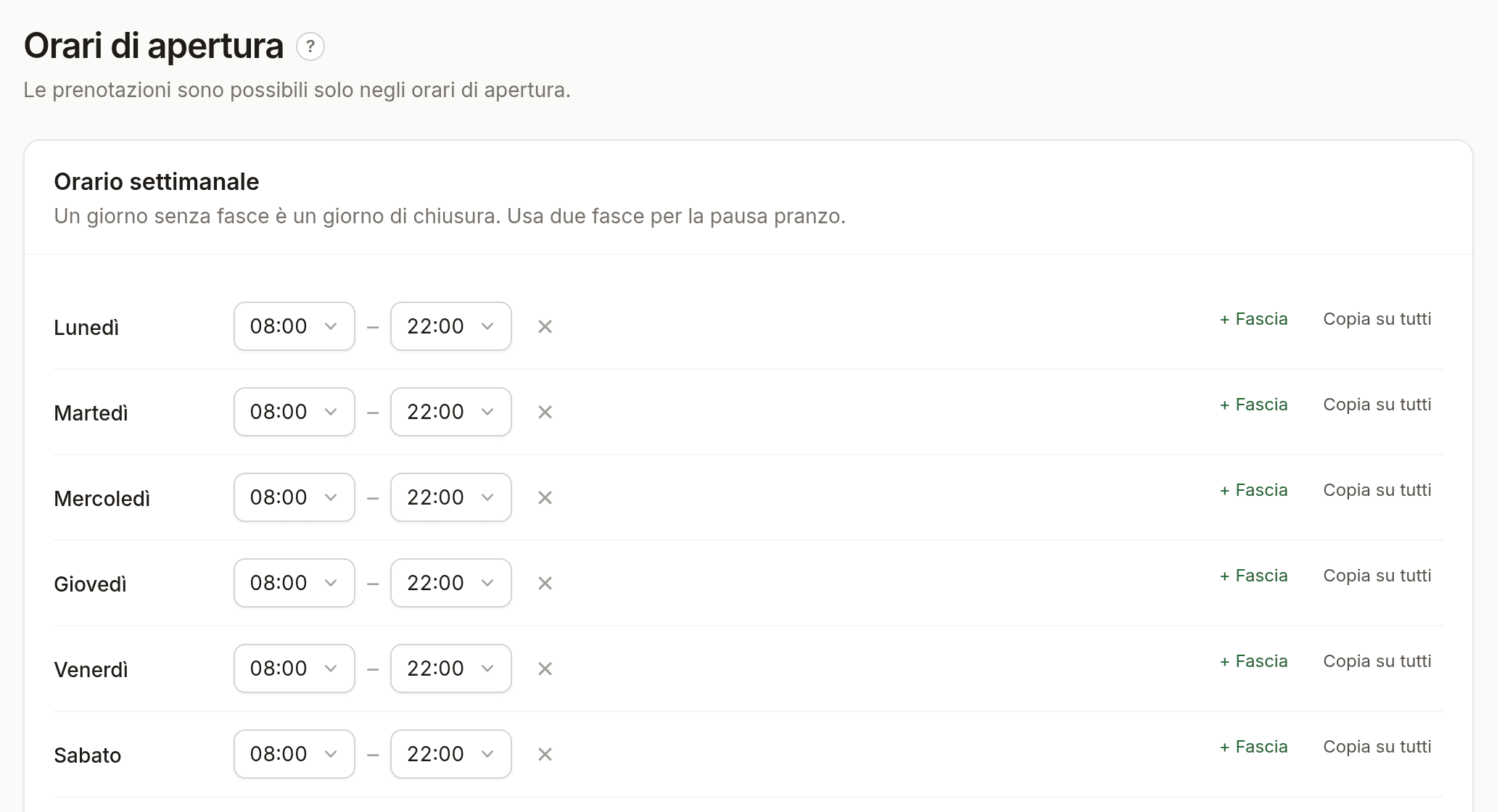
Task: Open Giovedì end time dropdown
Action: [x=451, y=583]
